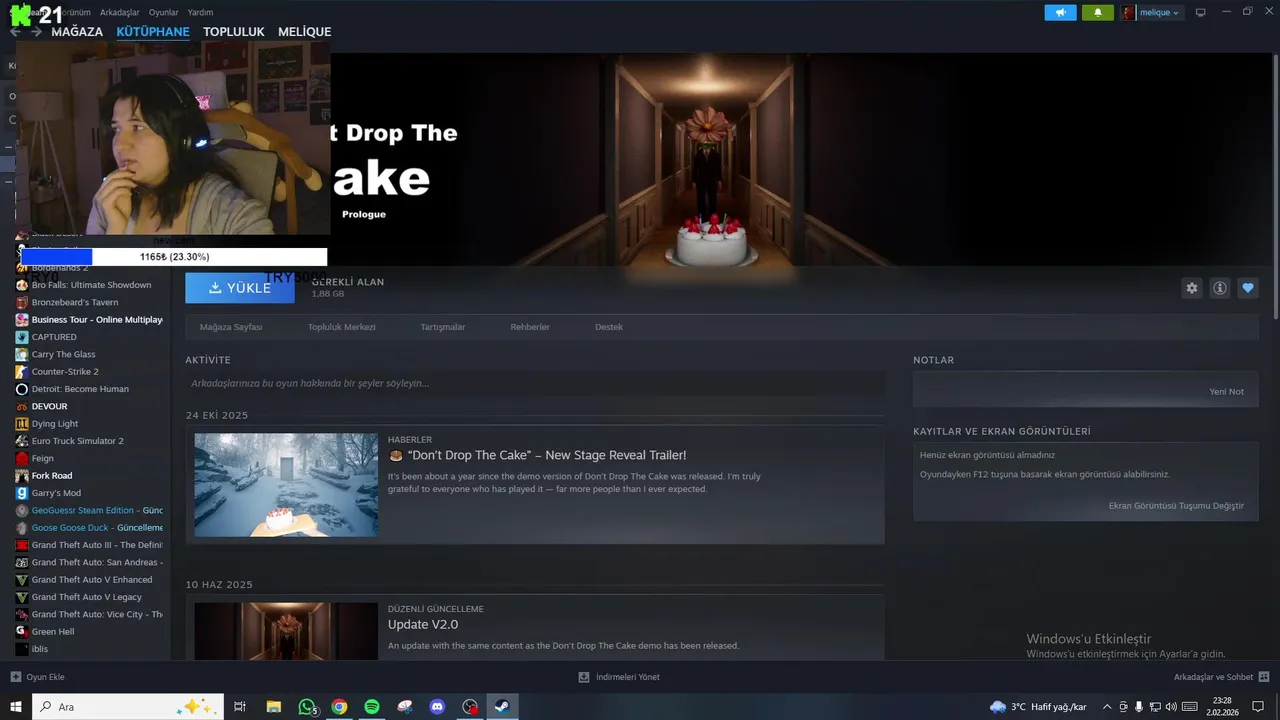Select Dying Light in library
Screen dimensions: 1280x720
point(55,424)
